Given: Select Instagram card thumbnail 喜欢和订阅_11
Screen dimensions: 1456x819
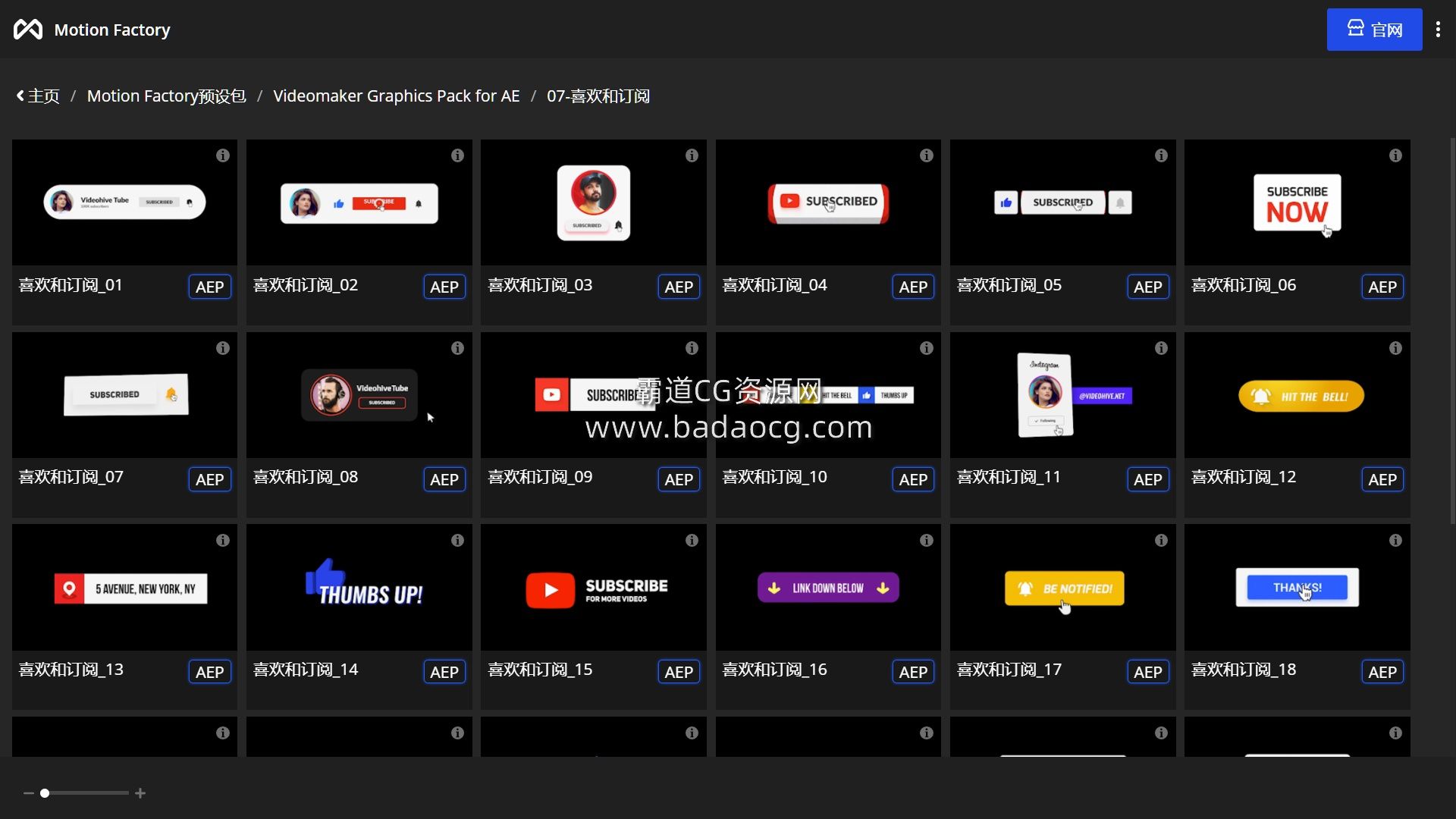Looking at the screenshot, I should 1063,395.
